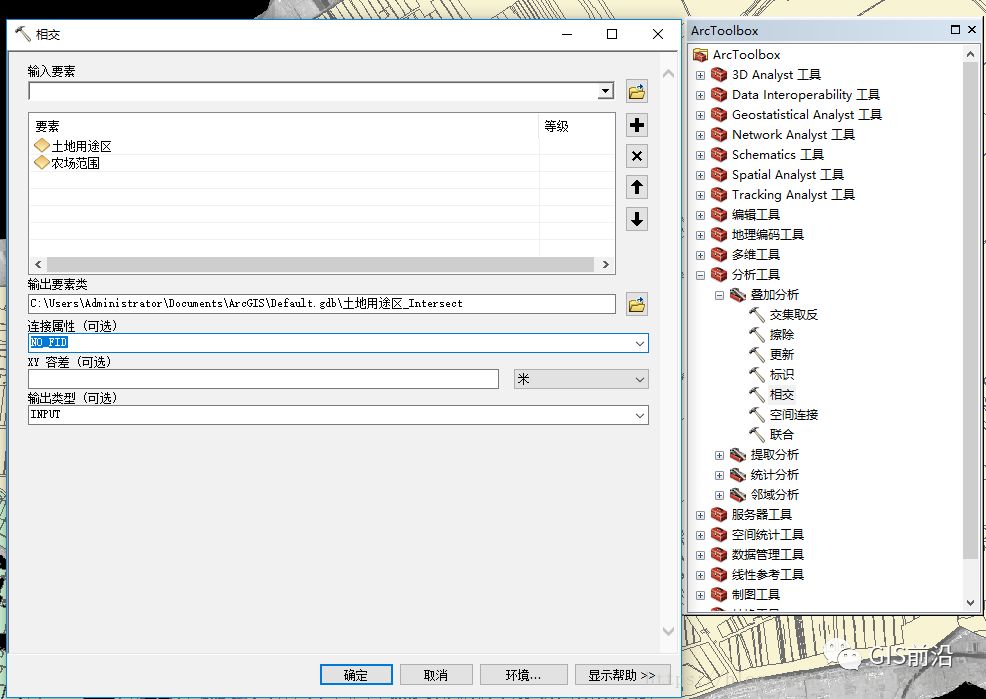
Task: Click 输出要素类 path field
Action: pyautogui.click(x=321, y=304)
